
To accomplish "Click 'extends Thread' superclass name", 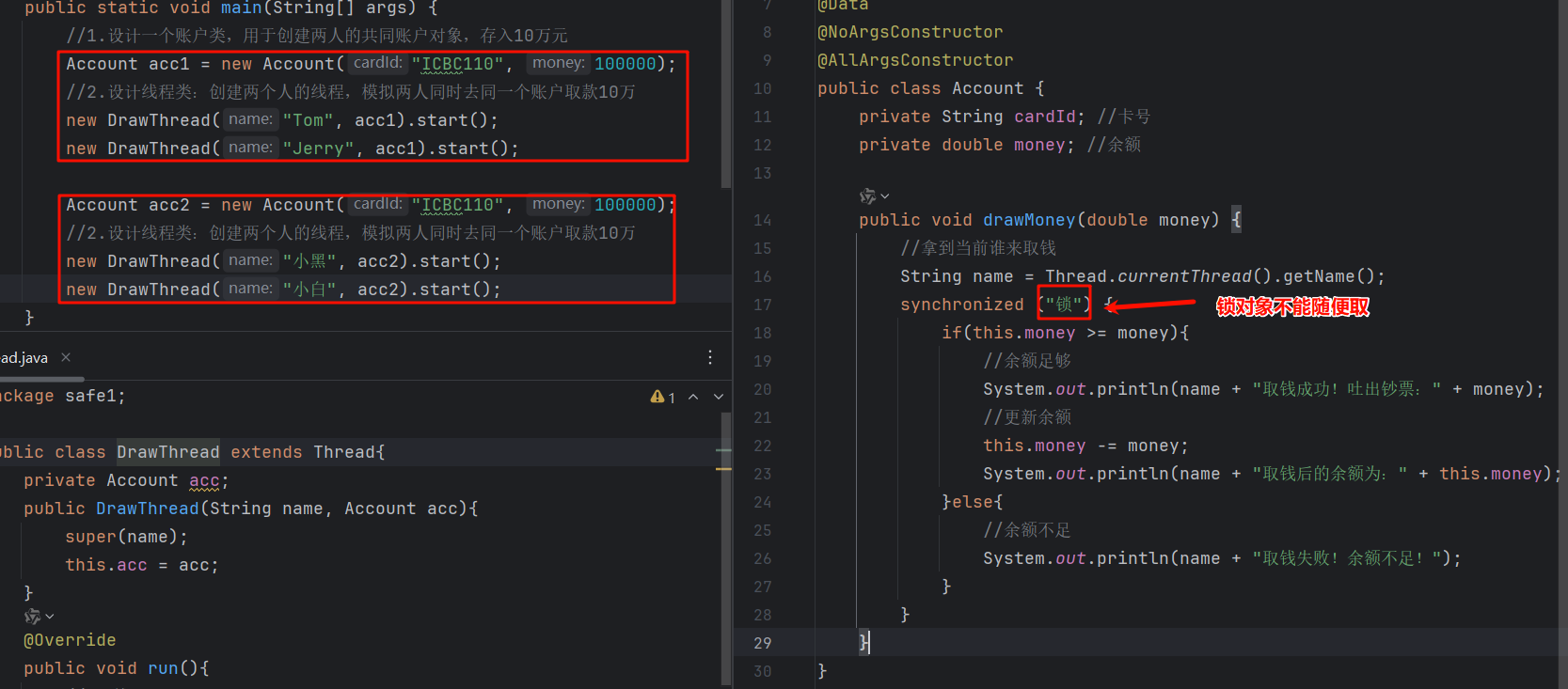I will coord(344,452).
